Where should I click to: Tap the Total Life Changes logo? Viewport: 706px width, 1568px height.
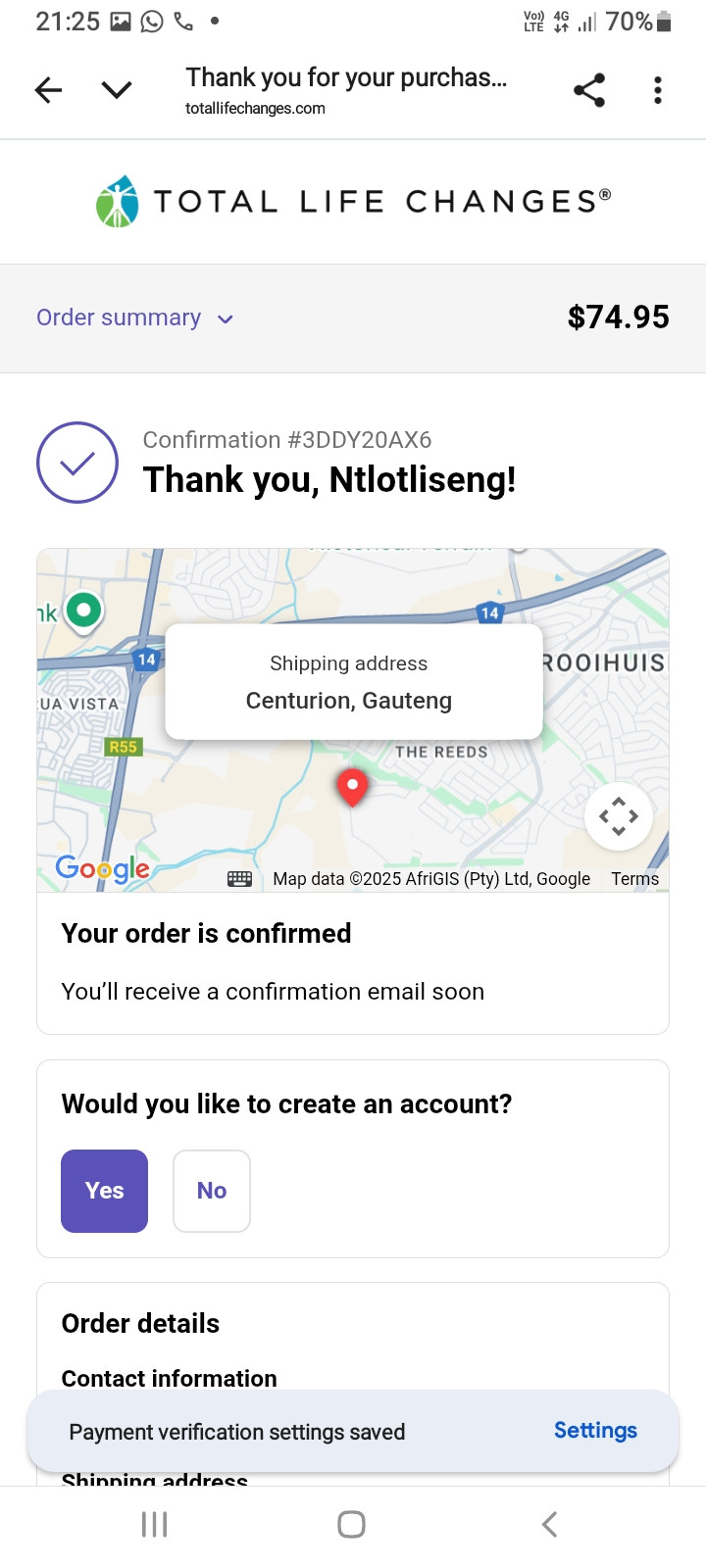point(353,202)
